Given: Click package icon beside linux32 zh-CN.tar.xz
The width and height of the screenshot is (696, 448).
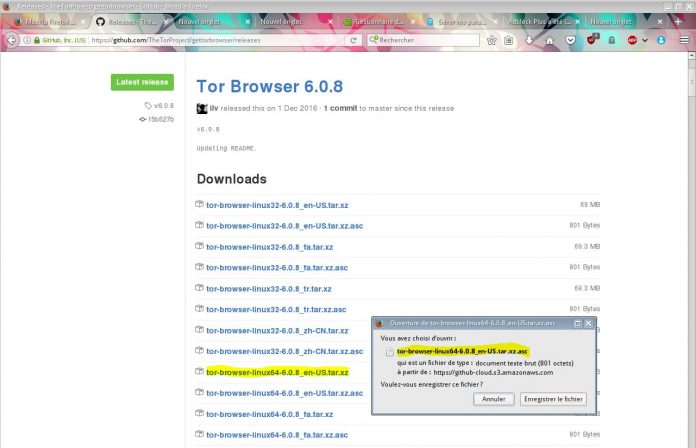Looking at the screenshot, I should tap(199, 330).
